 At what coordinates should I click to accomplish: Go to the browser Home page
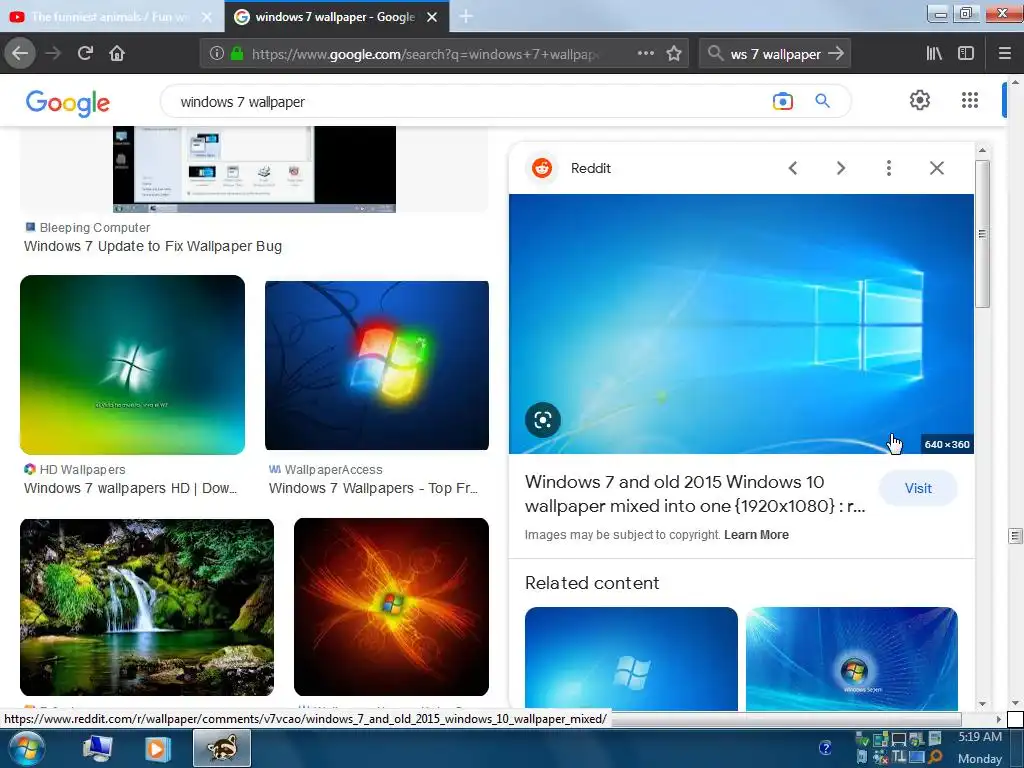(x=117, y=53)
